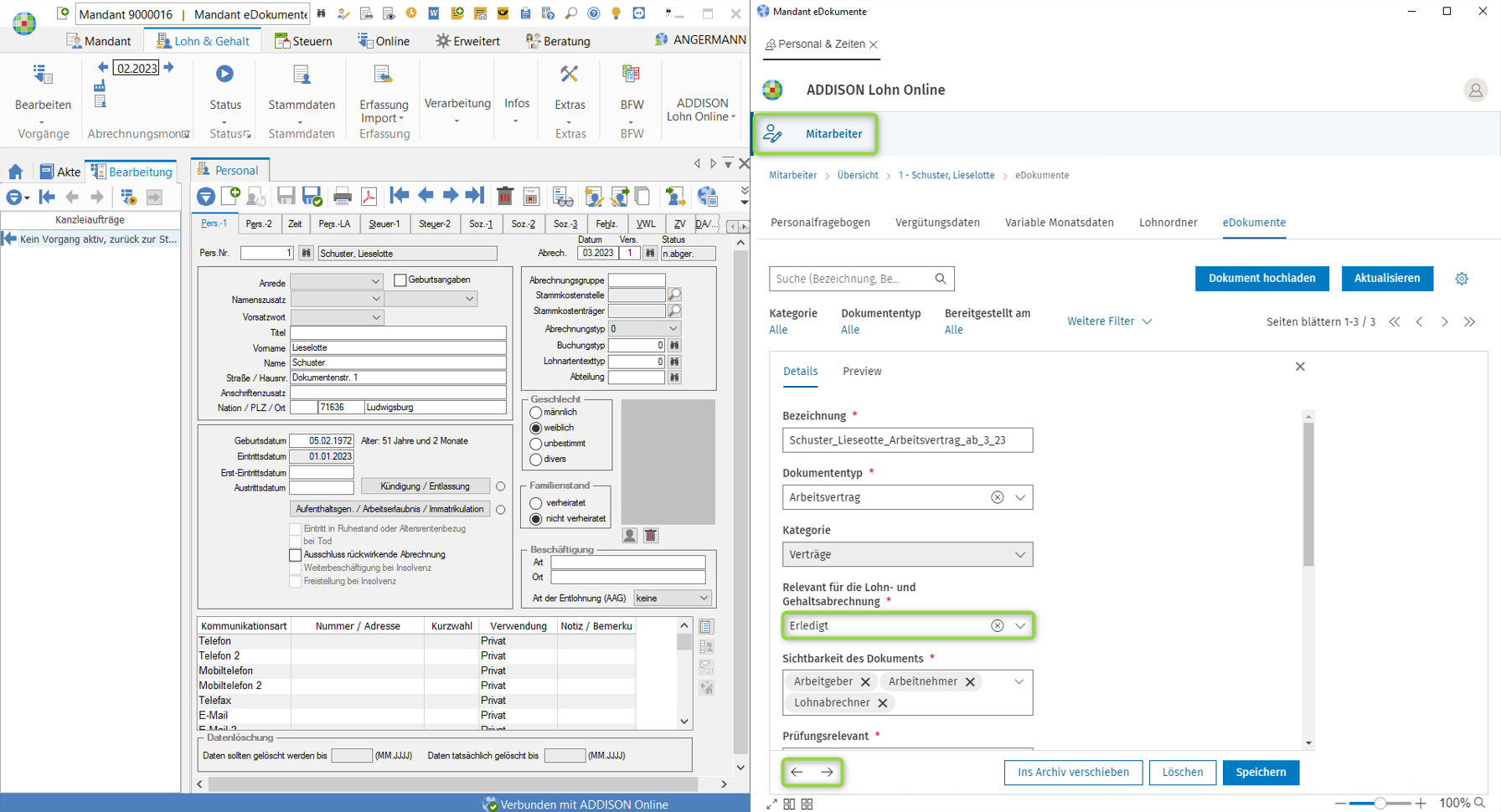Select the männlich radio button

pyautogui.click(x=536, y=413)
